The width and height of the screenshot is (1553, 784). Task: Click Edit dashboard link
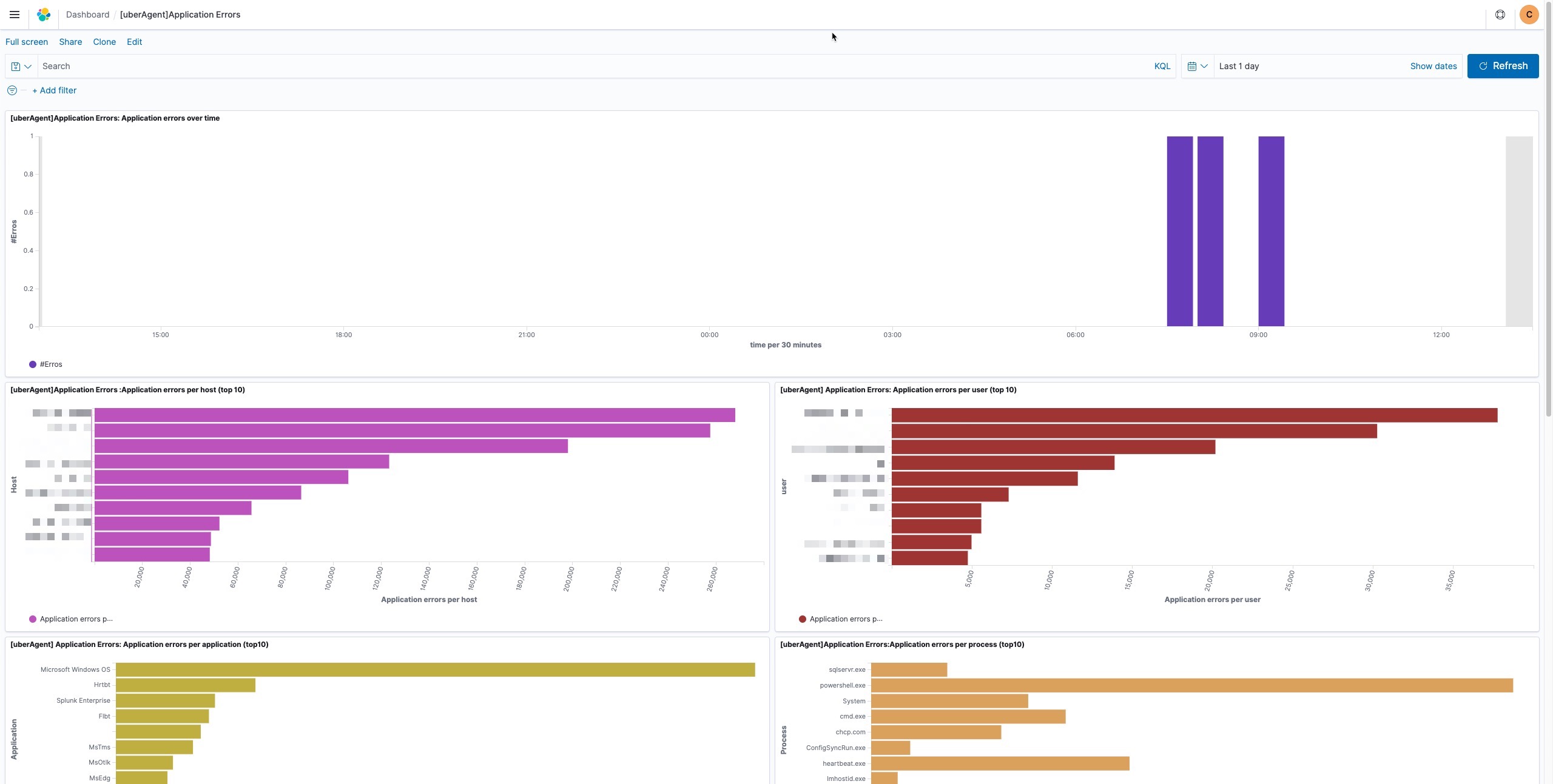(134, 42)
